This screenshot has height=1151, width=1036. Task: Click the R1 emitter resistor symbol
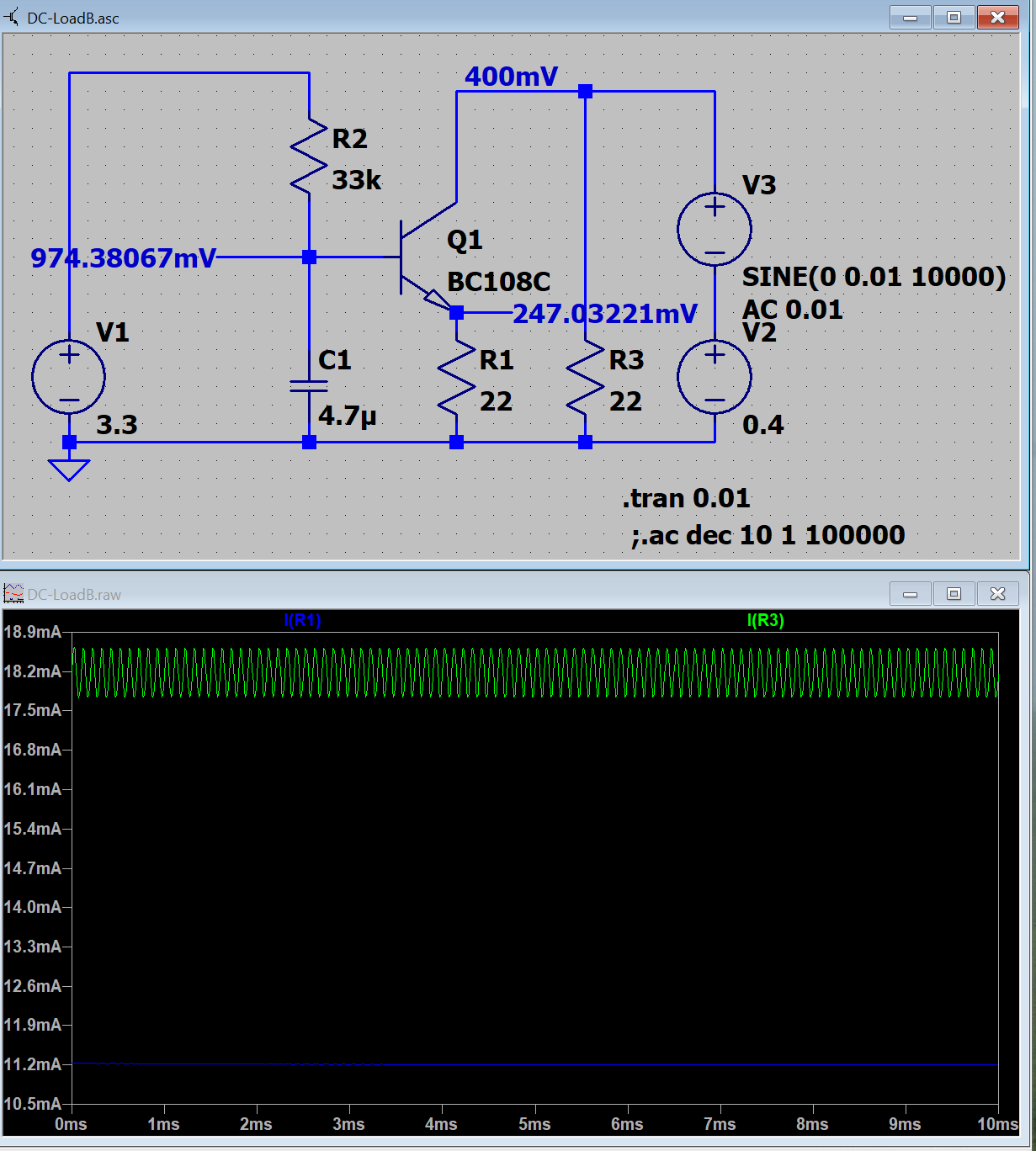tap(456, 379)
